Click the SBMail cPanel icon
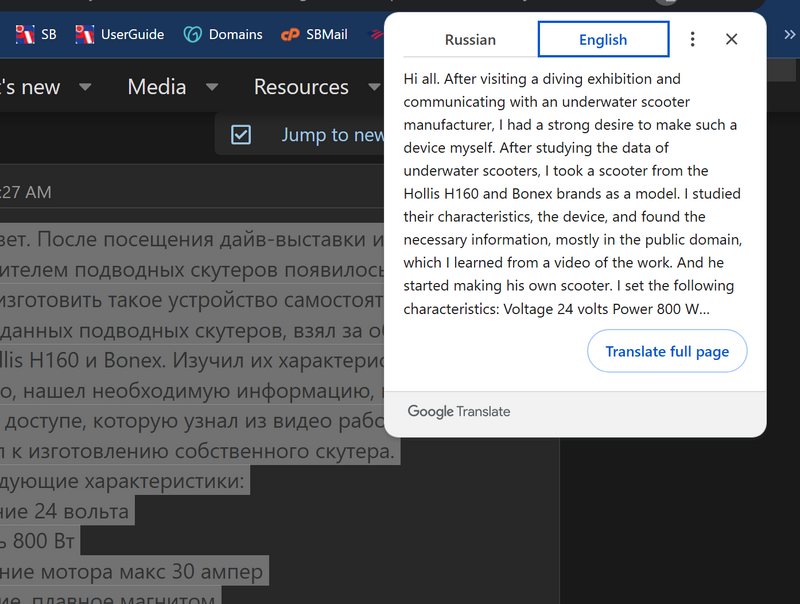This screenshot has width=800, height=604. coord(290,35)
